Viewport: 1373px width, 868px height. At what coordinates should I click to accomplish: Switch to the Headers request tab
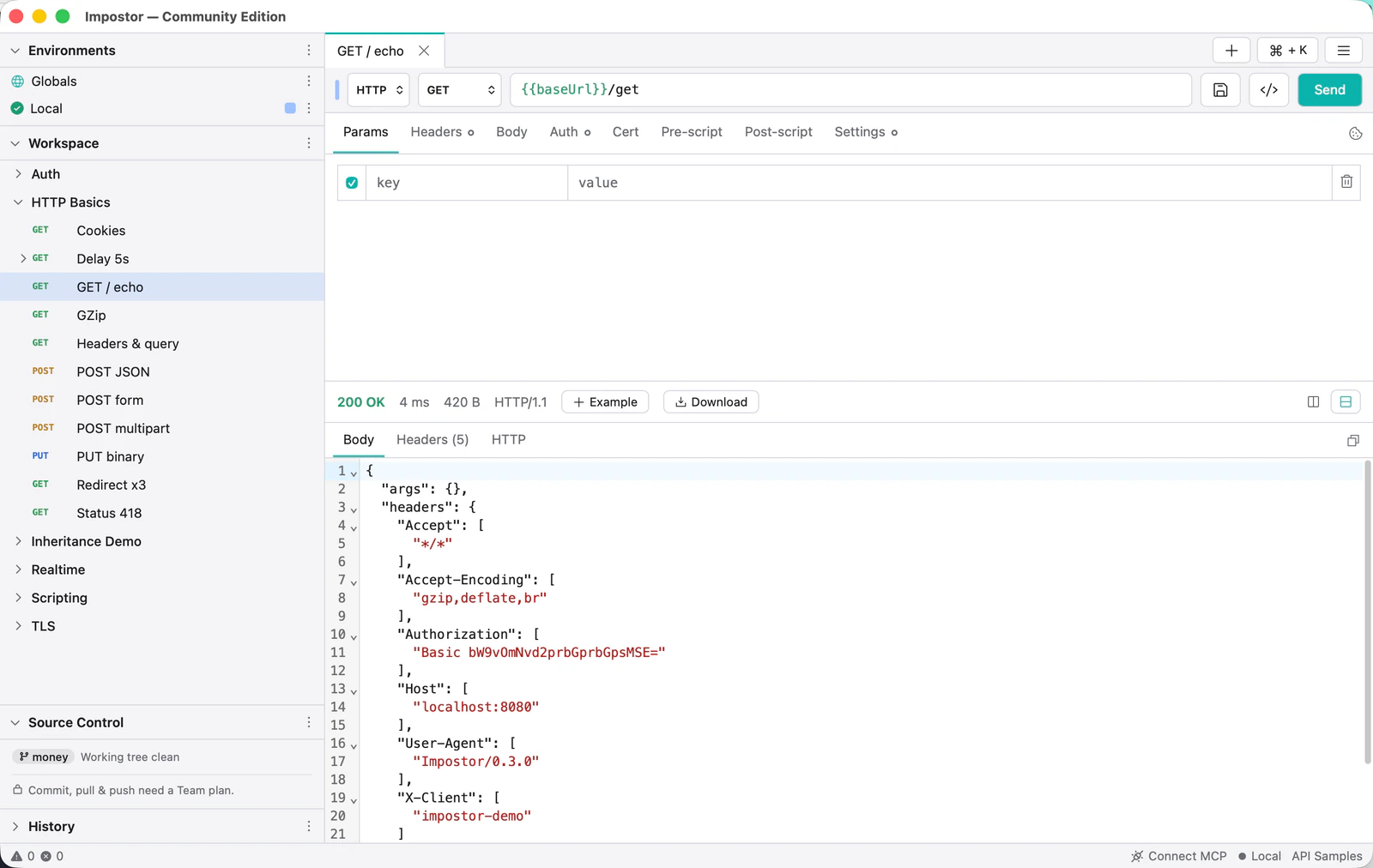(442, 132)
